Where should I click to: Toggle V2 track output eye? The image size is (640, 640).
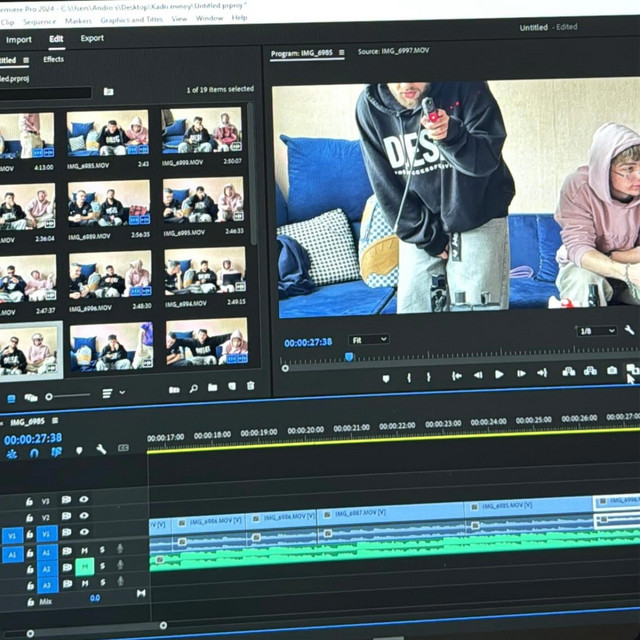tap(84, 516)
